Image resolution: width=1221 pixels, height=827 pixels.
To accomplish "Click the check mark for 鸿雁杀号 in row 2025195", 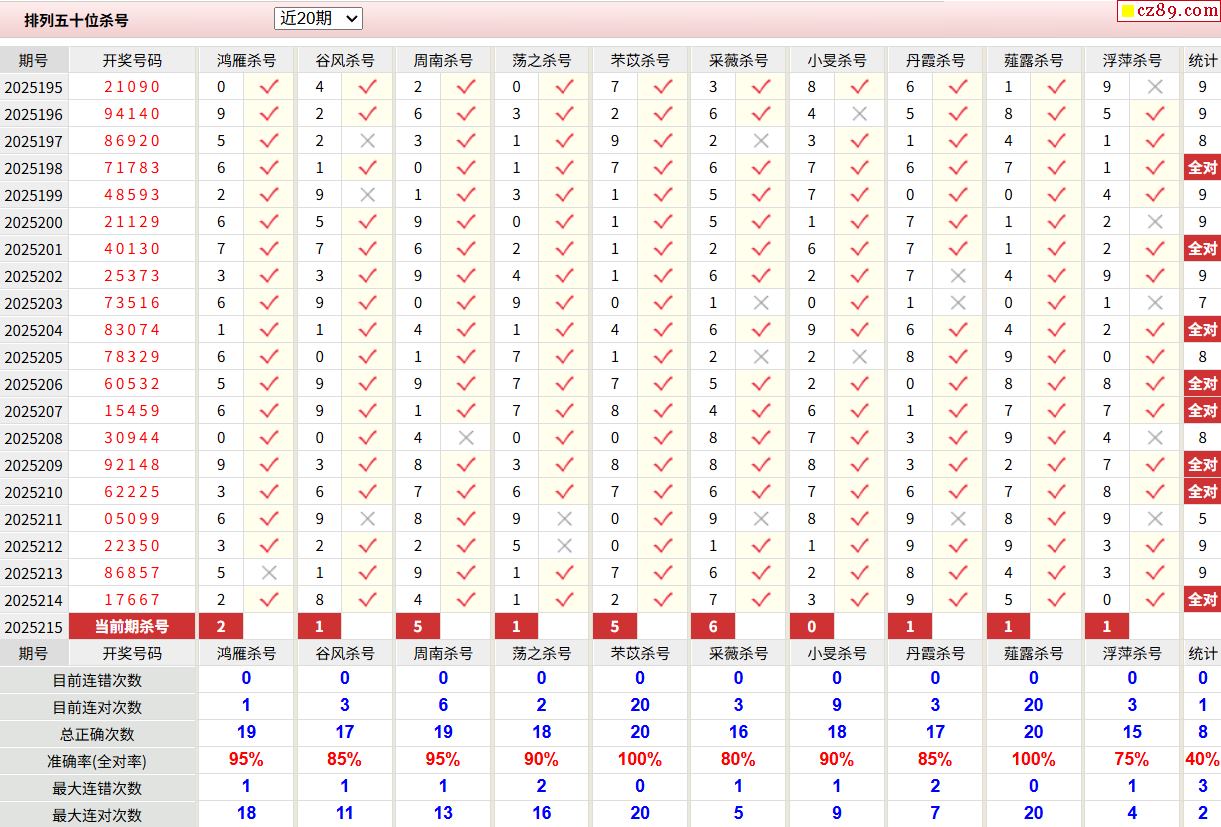I will 268,87.
